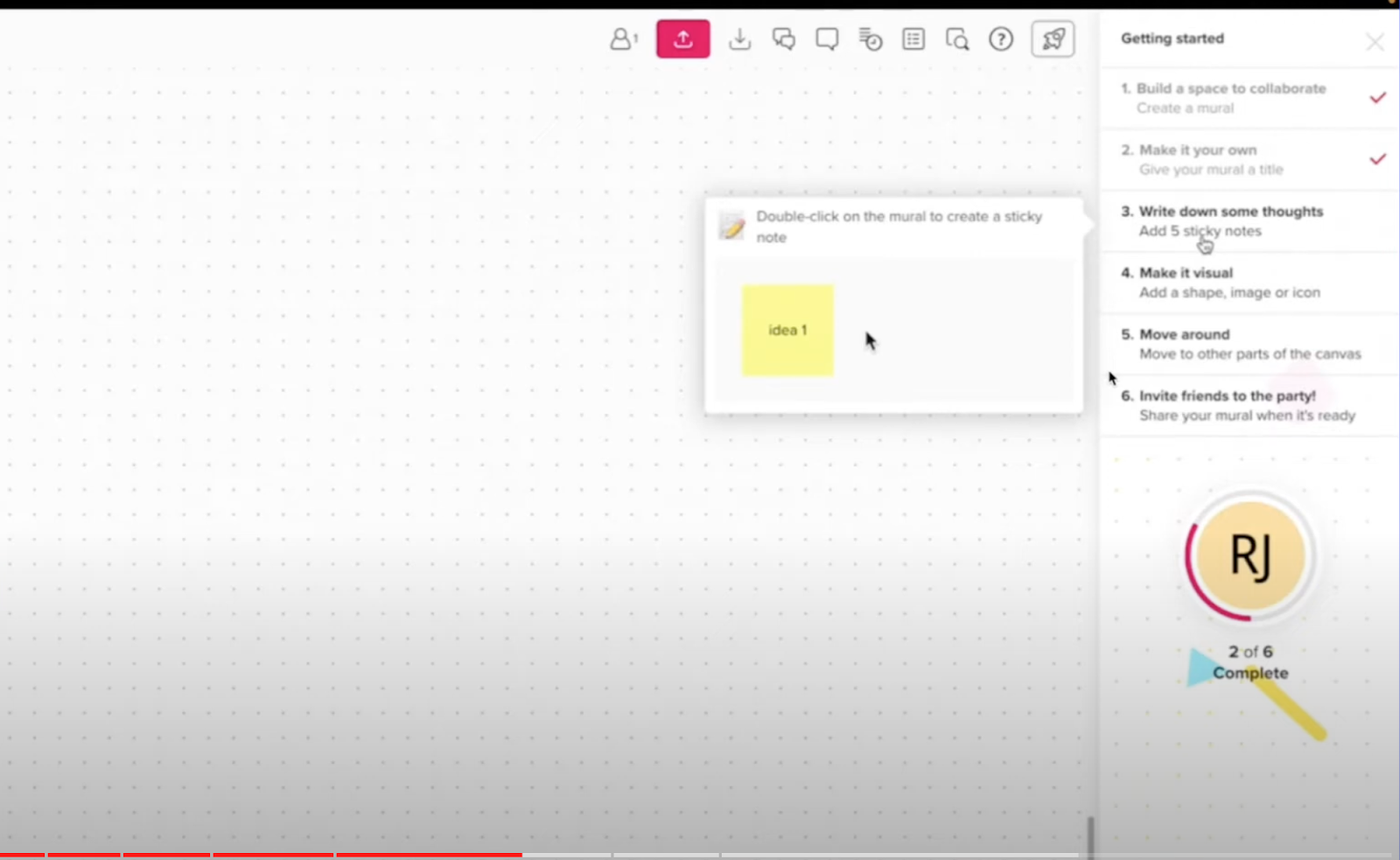The image size is (1400, 860).
Task: Click the RJ avatar progress circle
Action: coord(1250,556)
